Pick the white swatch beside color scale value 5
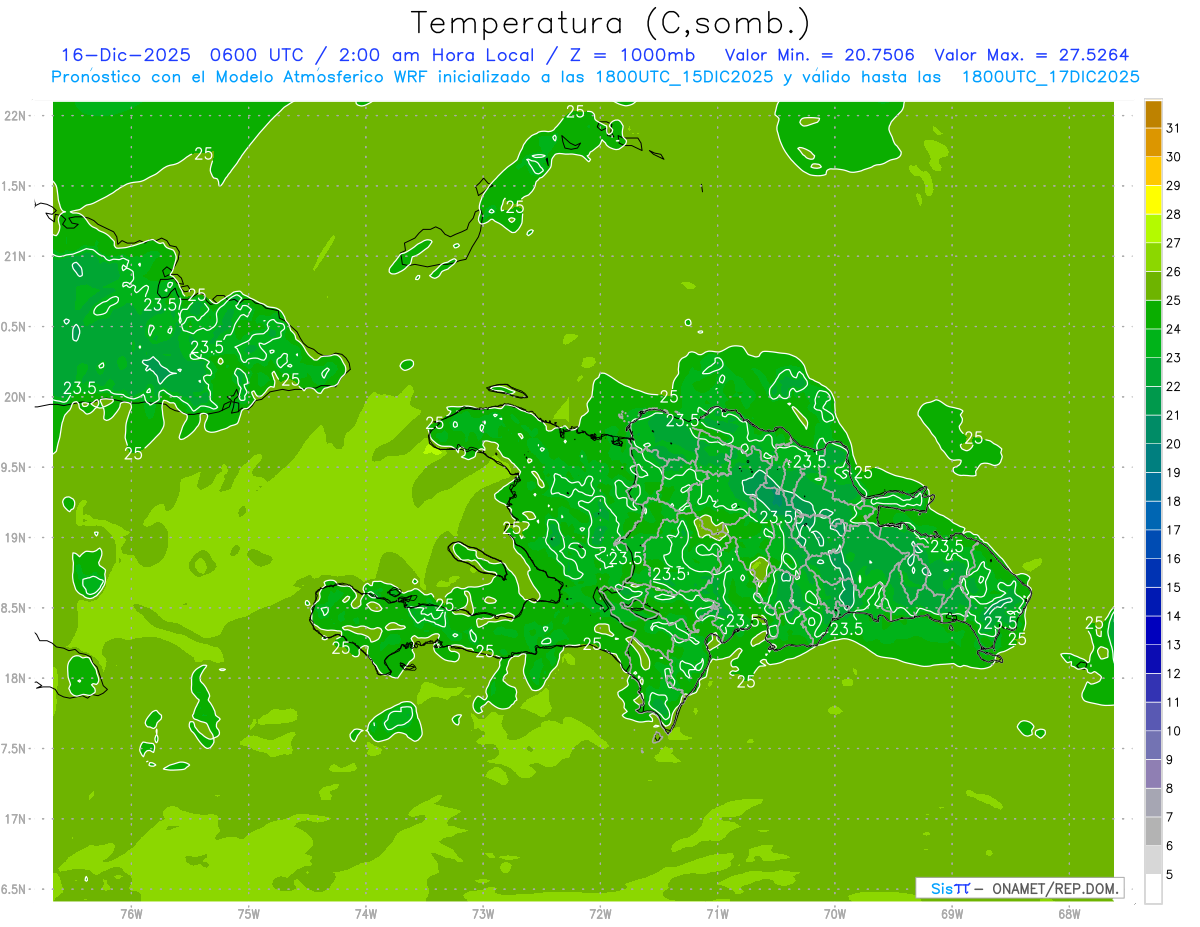The image size is (1200, 927). point(1153,889)
